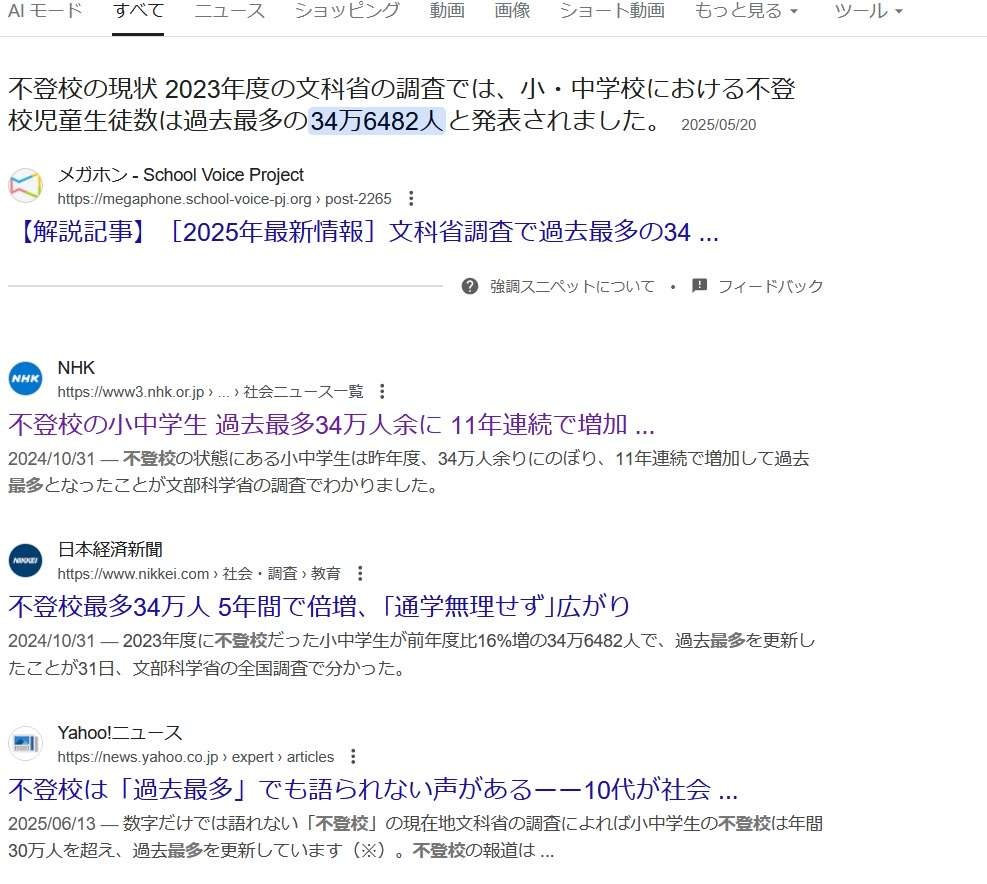The height and width of the screenshot is (884, 987).
Task: Open the ツール dropdown menu
Action: (x=867, y=11)
